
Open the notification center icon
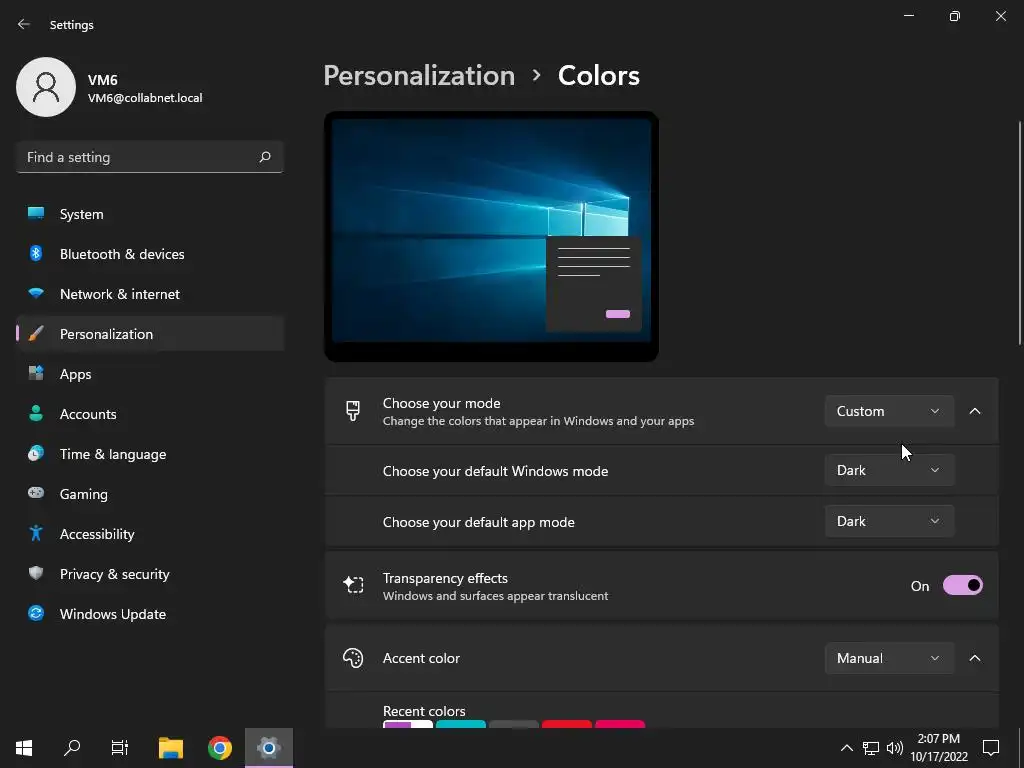991,748
